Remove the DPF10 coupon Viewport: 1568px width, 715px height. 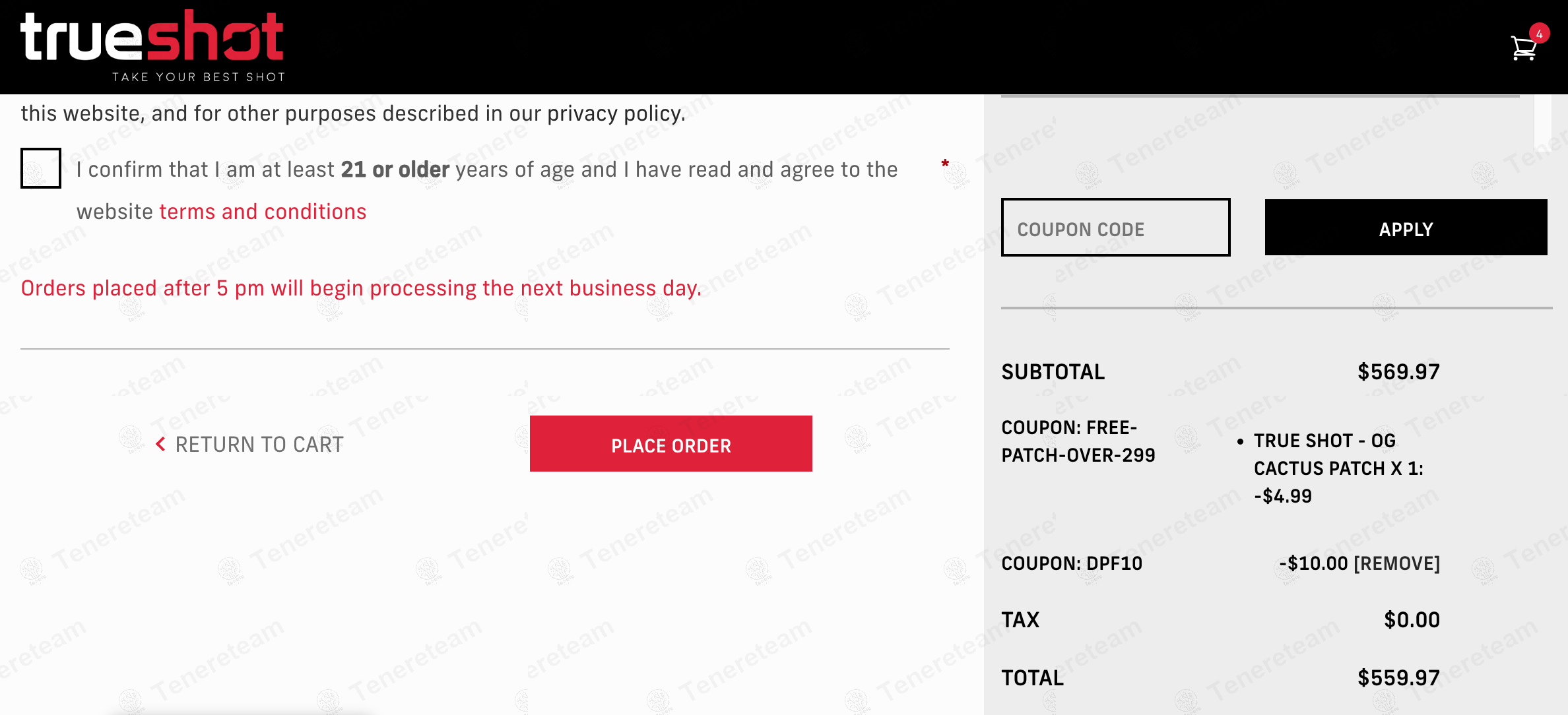click(1396, 563)
